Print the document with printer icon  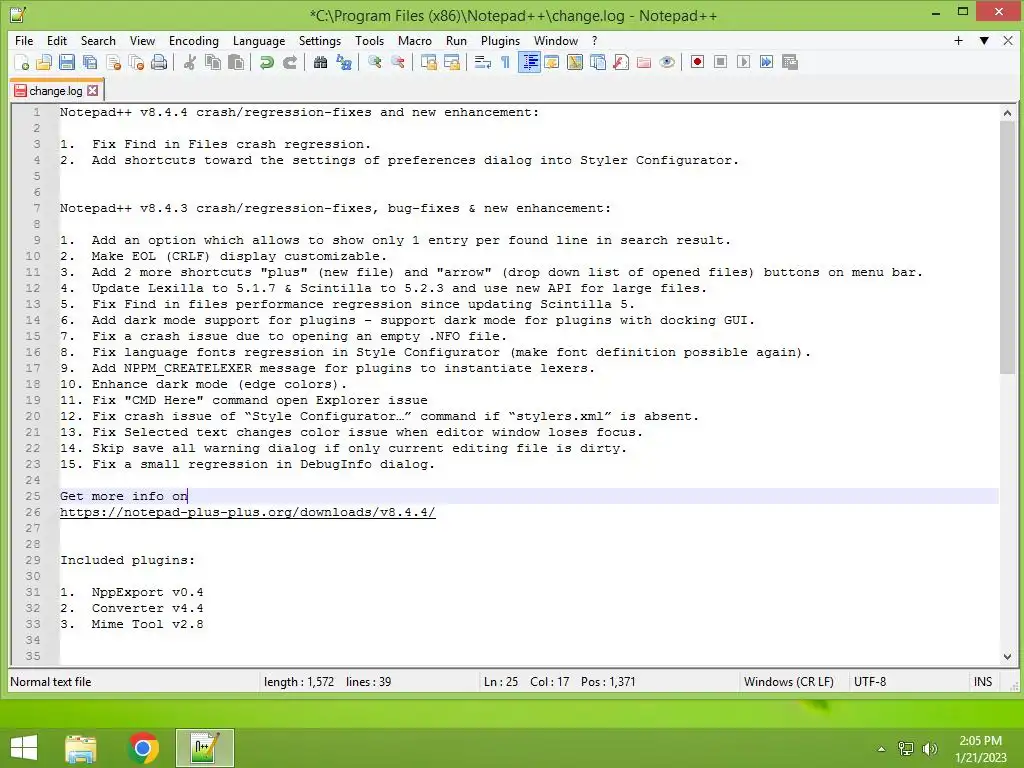point(159,62)
